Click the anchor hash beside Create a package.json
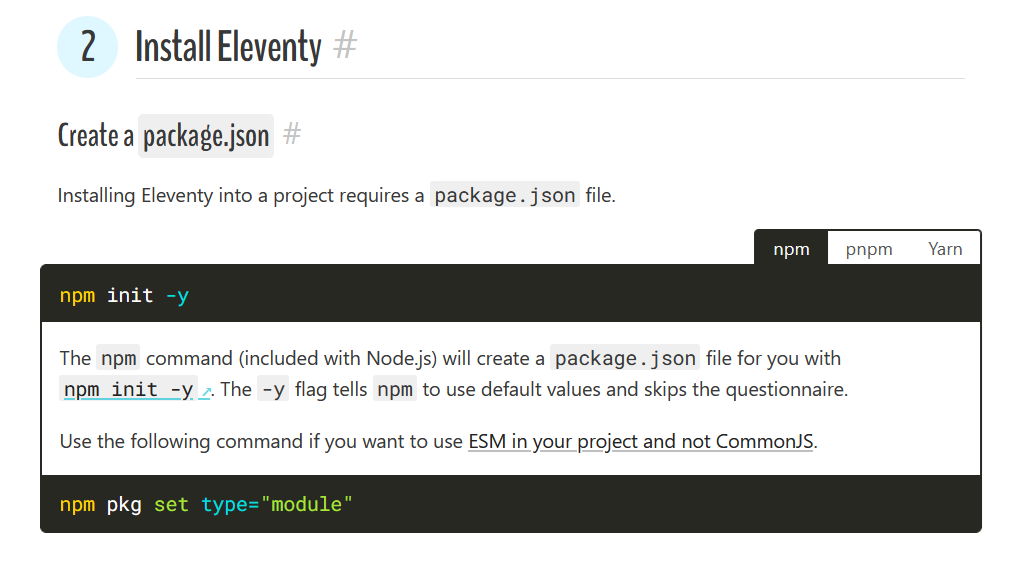Screen dimensions: 1029x572 (292, 134)
